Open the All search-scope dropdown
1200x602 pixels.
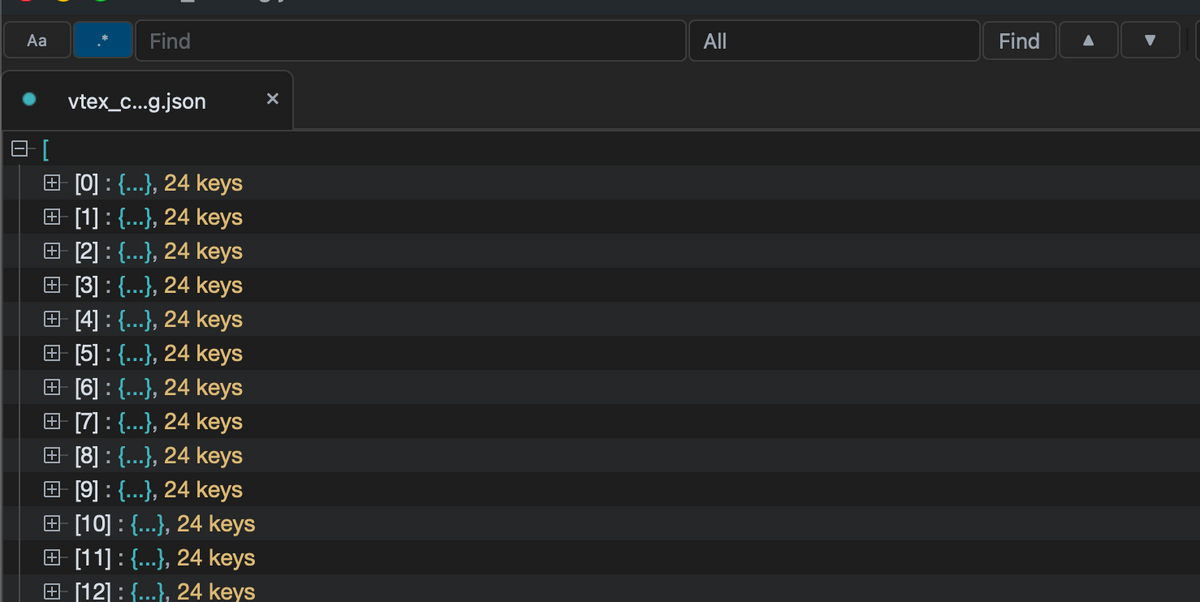[834, 41]
